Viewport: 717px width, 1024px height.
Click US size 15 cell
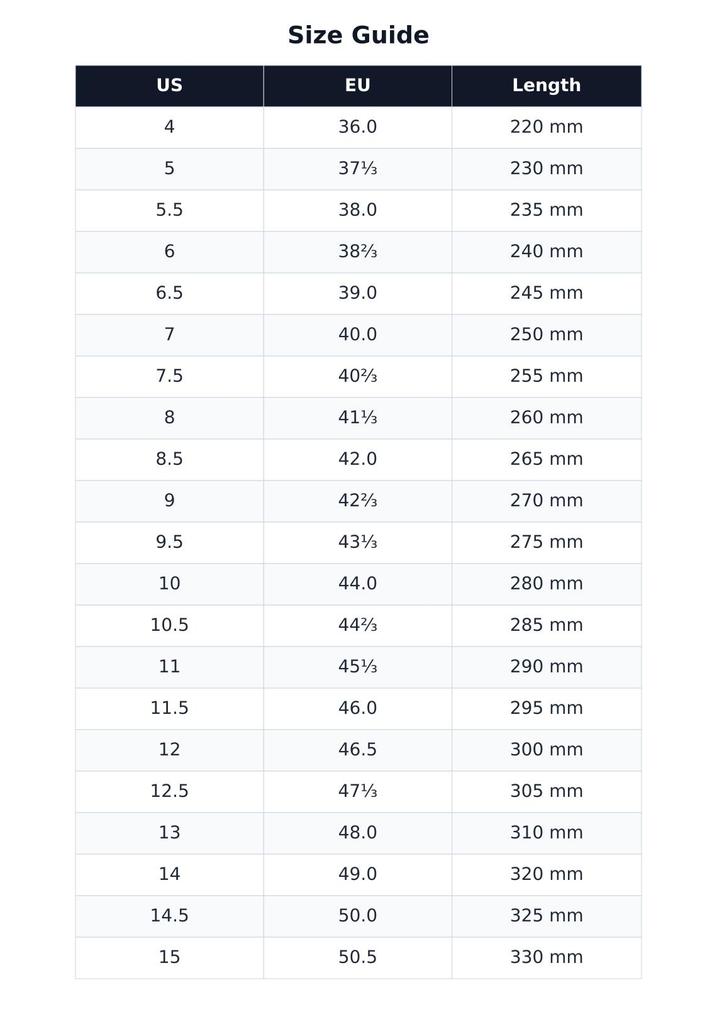pyautogui.click(x=169, y=957)
